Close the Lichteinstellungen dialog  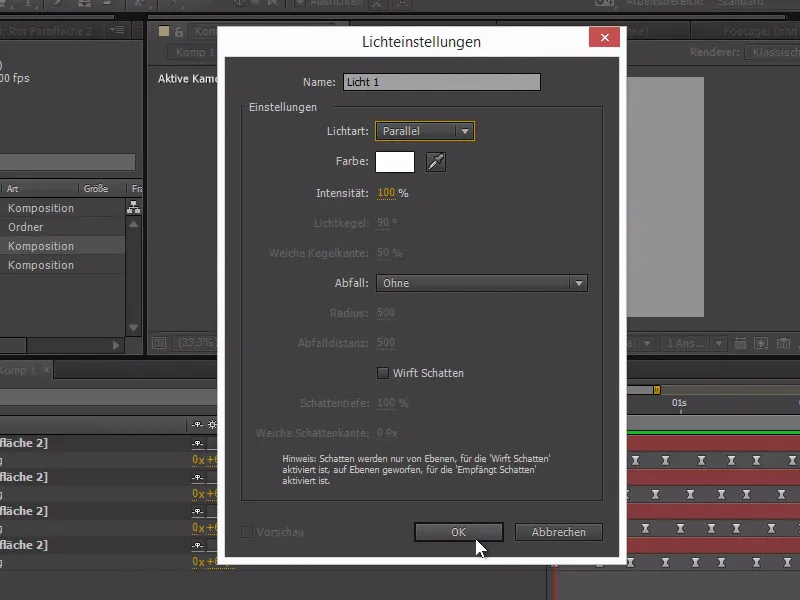click(605, 37)
